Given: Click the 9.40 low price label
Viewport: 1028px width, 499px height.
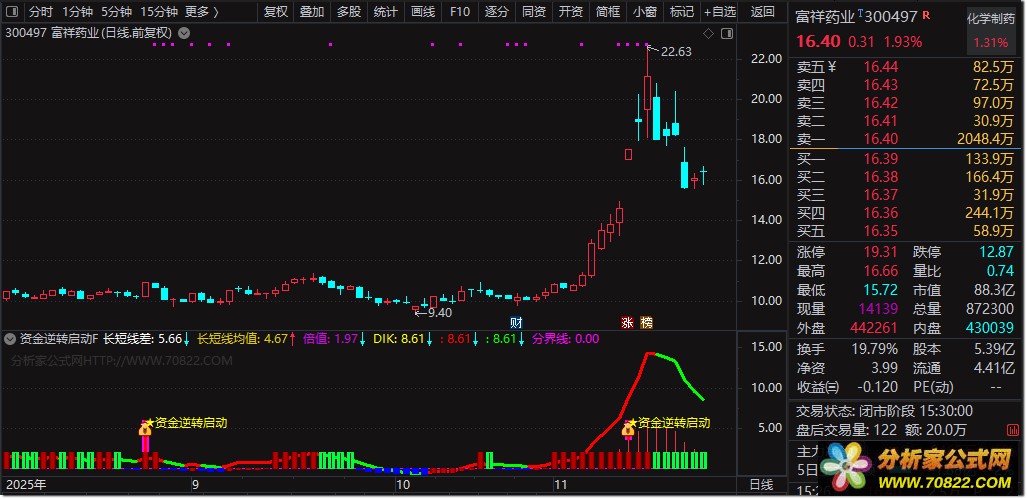Looking at the screenshot, I should click(x=440, y=313).
